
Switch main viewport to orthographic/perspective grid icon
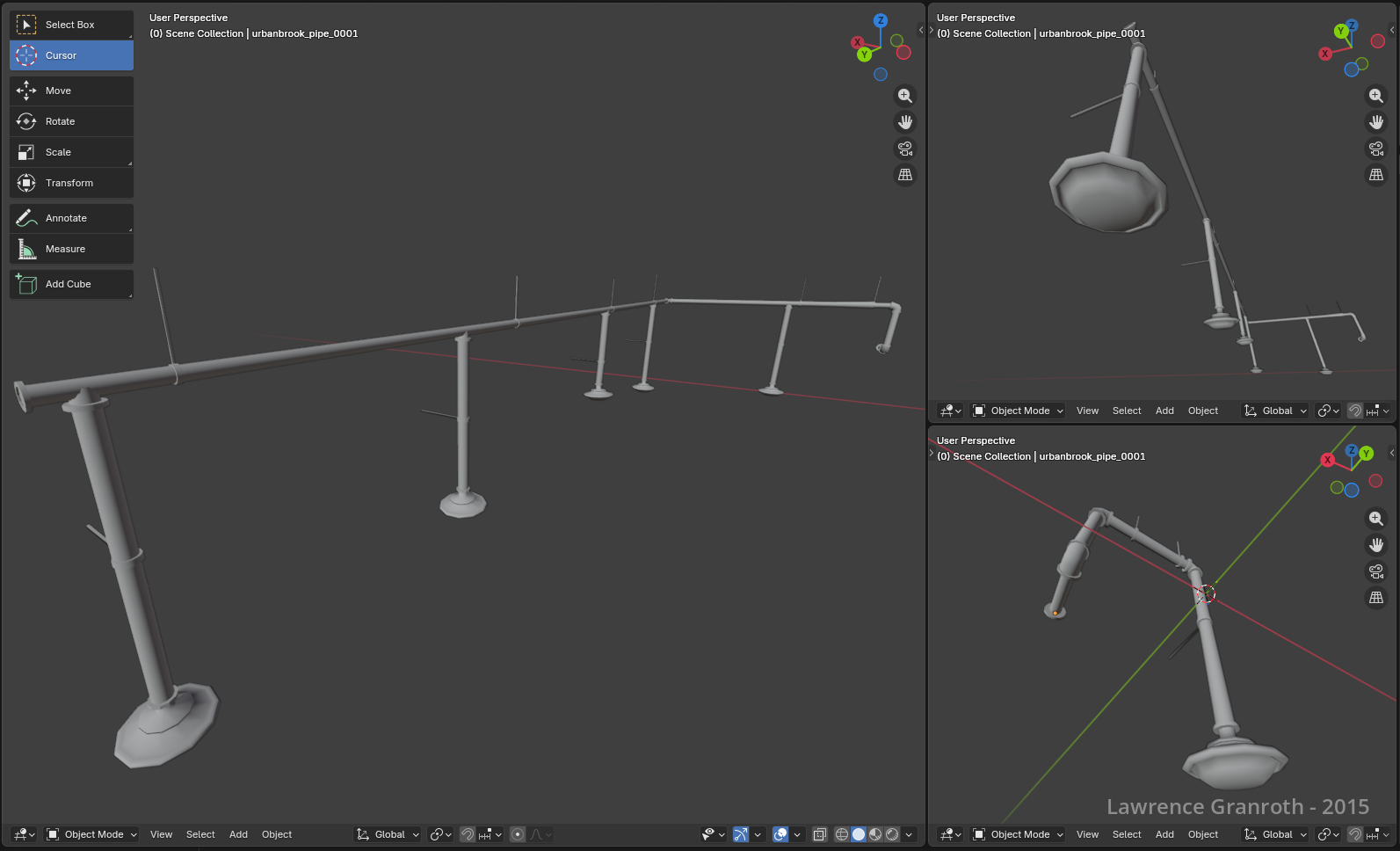[904, 175]
